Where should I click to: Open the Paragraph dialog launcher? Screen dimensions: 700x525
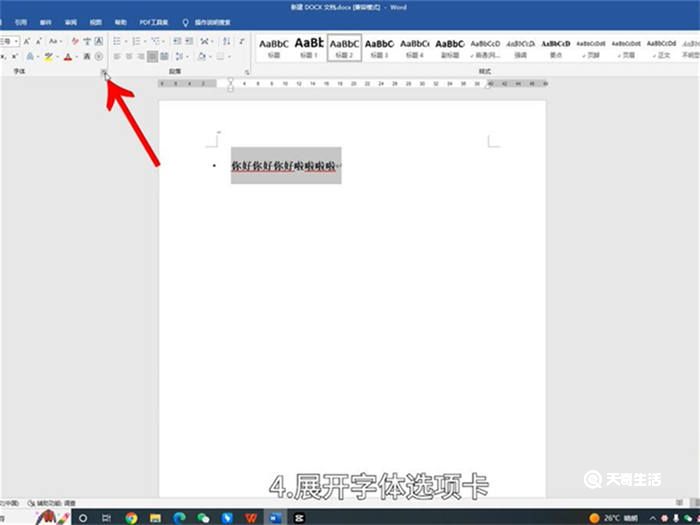point(247,72)
